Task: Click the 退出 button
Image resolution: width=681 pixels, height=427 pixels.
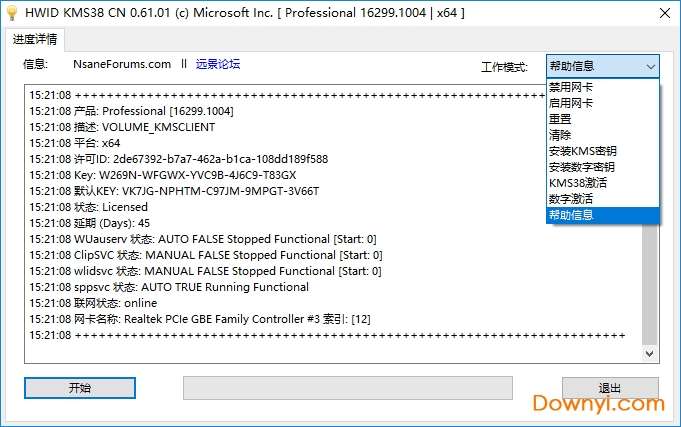Action: click(x=610, y=388)
